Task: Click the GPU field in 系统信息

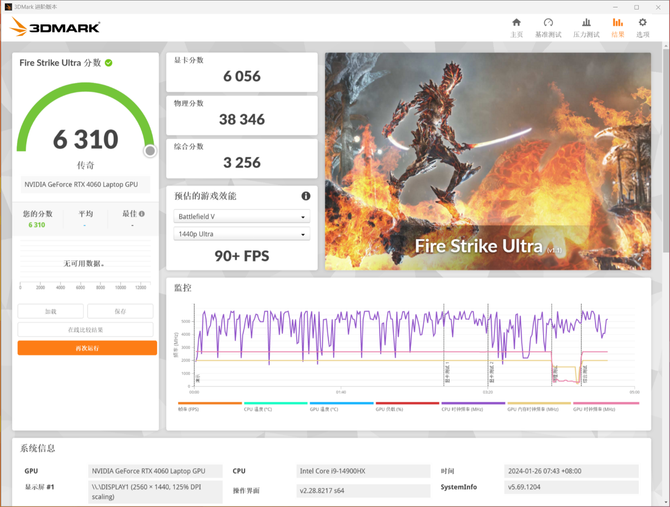Action: tap(155, 471)
